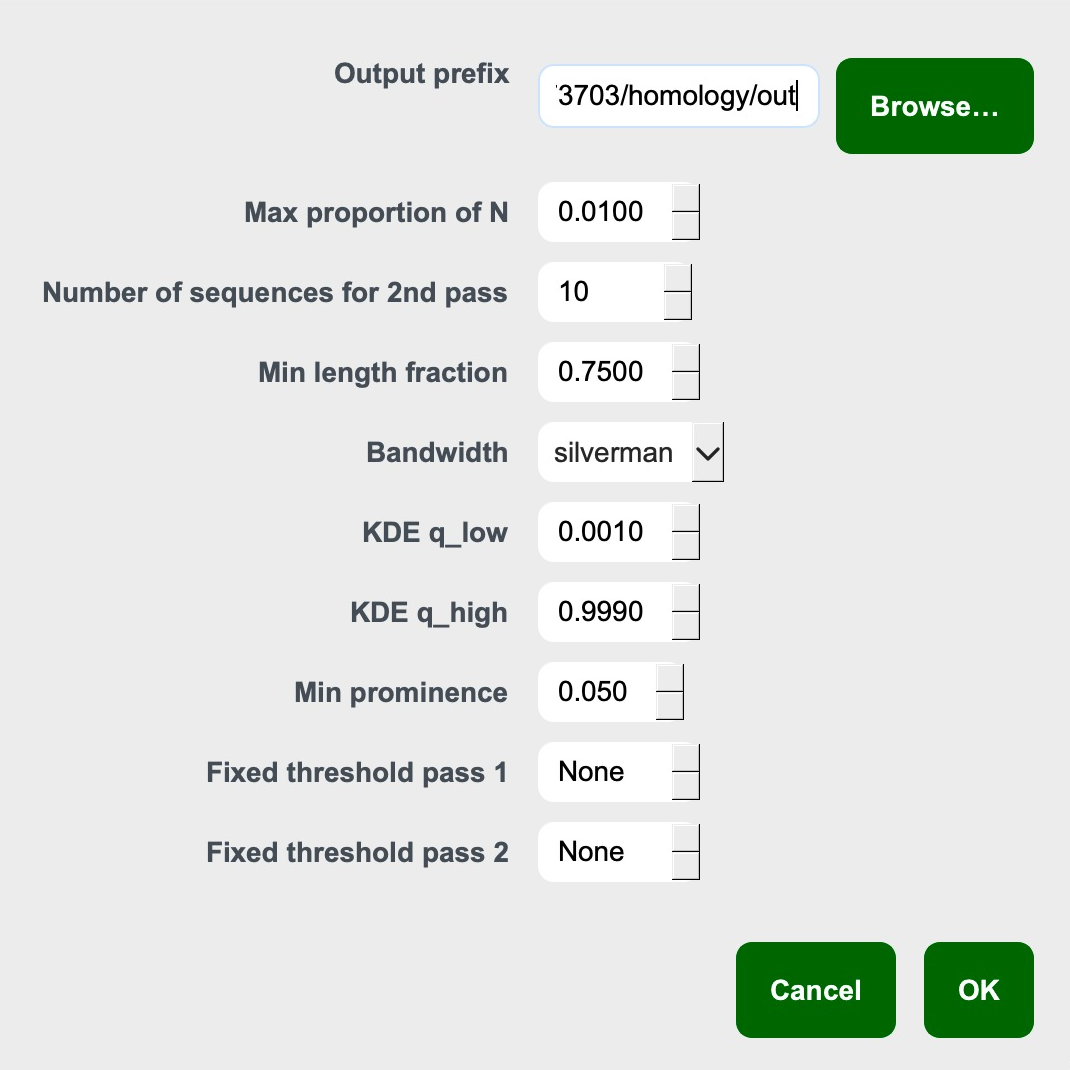Click Browse to choose an output location

pyautogui.click(x=933, y=105)
